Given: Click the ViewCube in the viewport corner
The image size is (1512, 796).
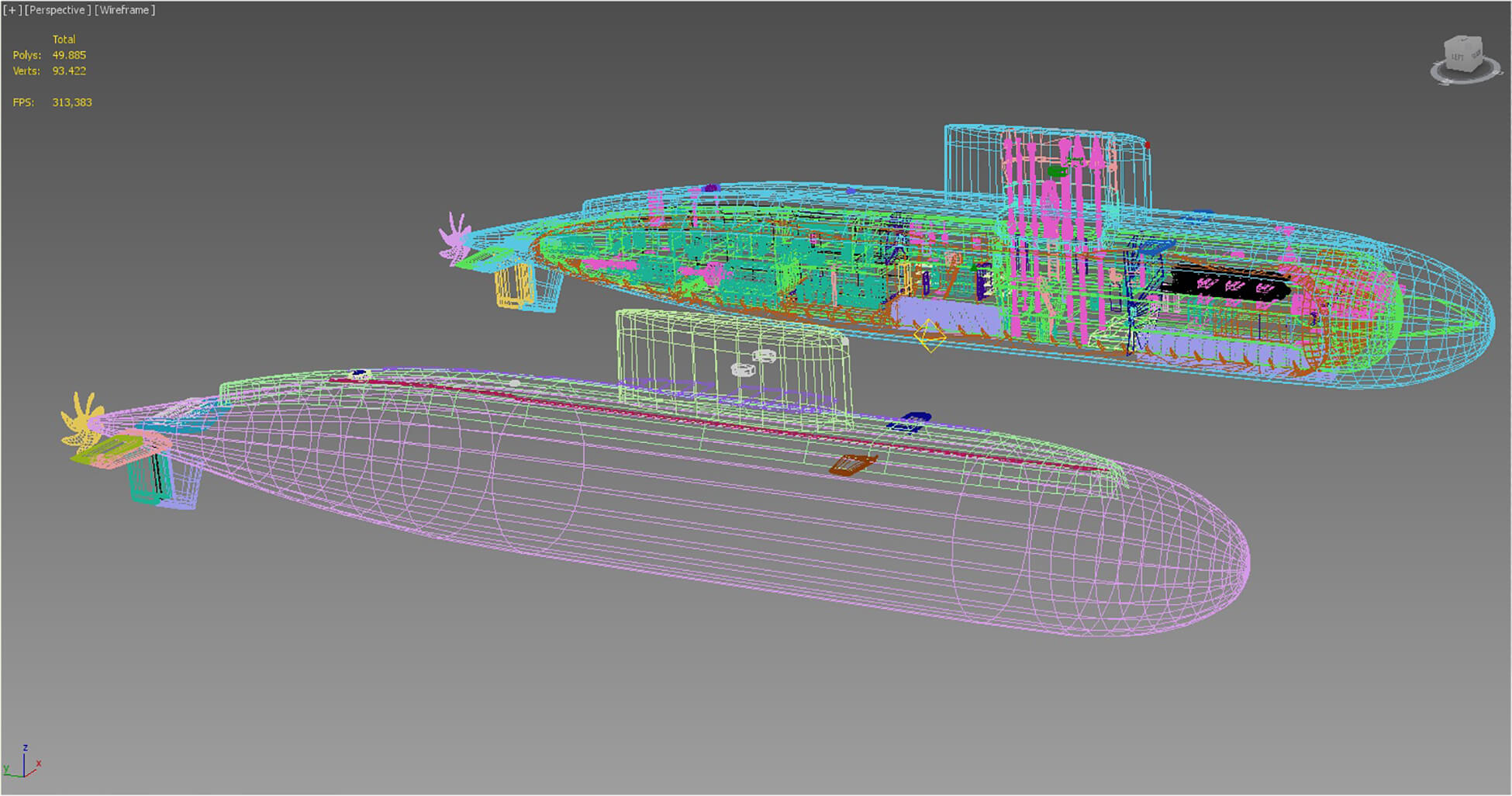Looking at the screenshot, I should click(x=1464, y=54).
